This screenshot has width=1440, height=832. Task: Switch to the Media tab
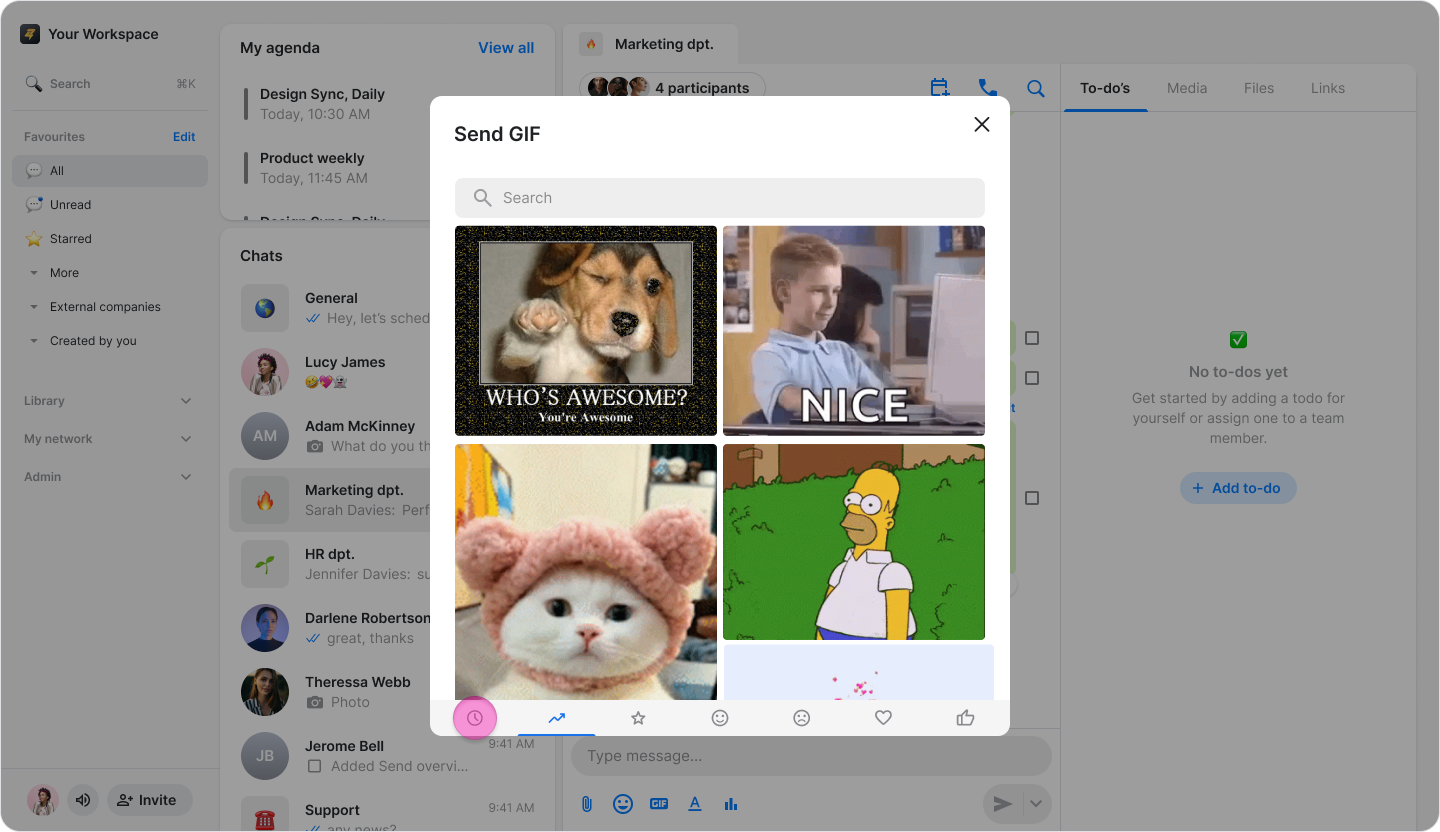pos(1187,88)
